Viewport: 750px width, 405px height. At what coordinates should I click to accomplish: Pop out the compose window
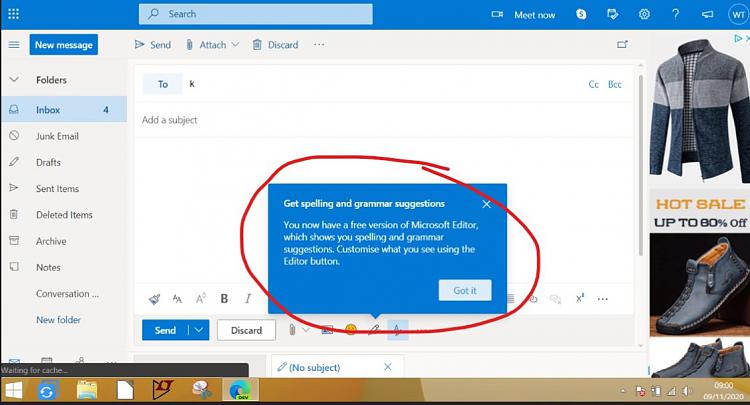(x=622, y=44)
